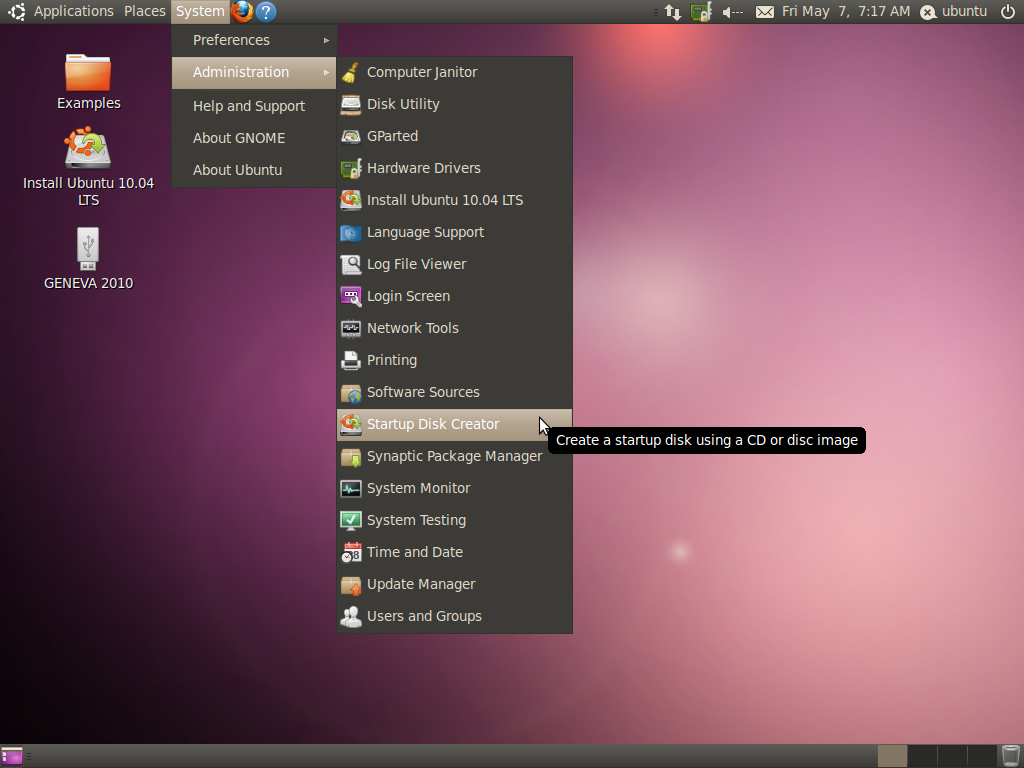This screenshot has height=768, width=1024.
Task: Open the Places menu
Action: point(144,12)
